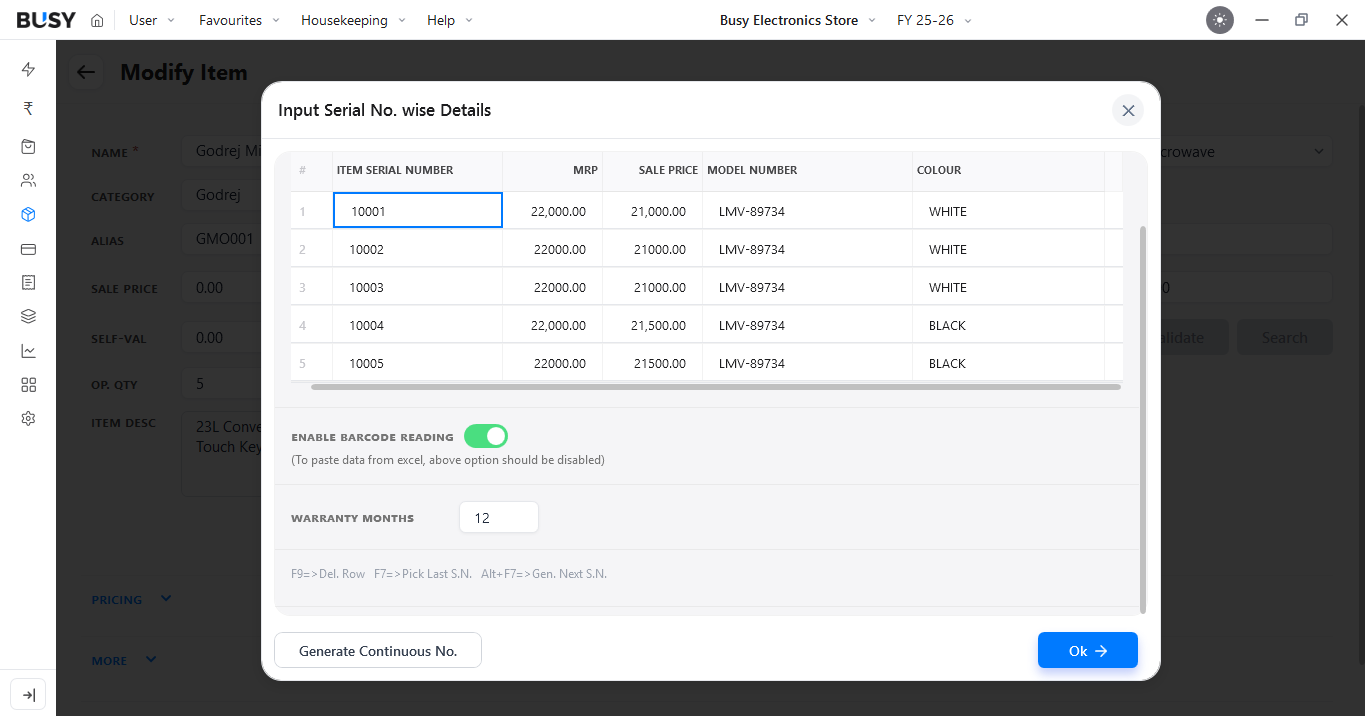Disable the Enable Barcode Reading toggle

click(x=486, y=436)
